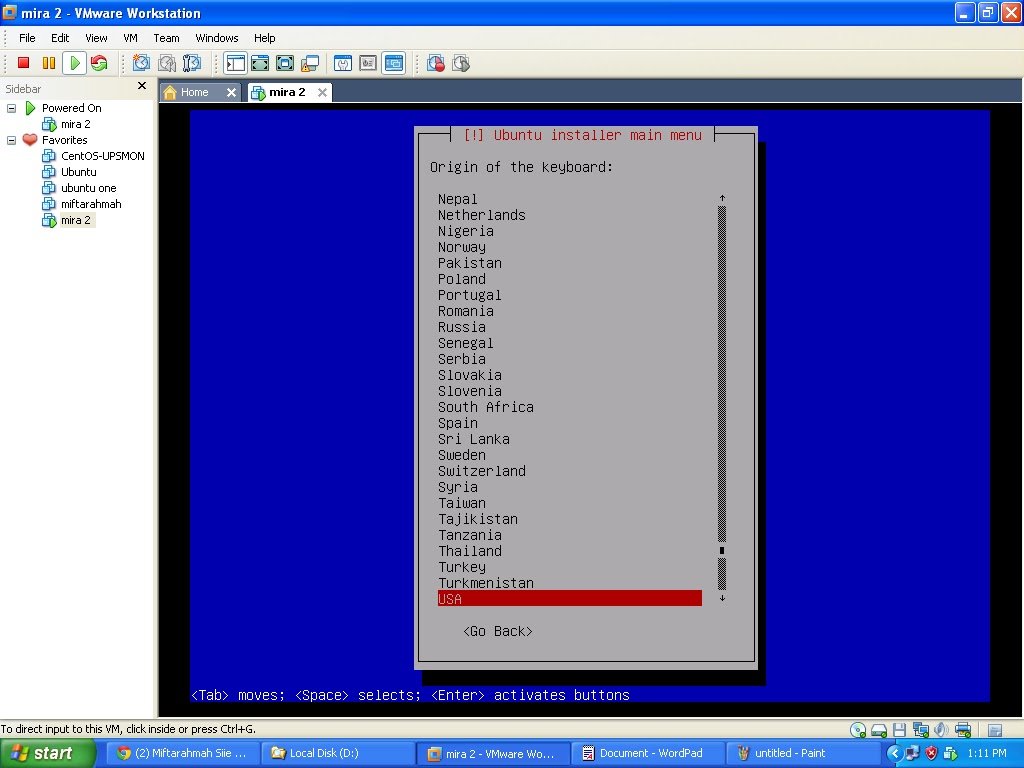Image resolution: width=1024 pixels, height=768 pixels.
Task: Switch to quick switch mode icon
Action: 260,63
